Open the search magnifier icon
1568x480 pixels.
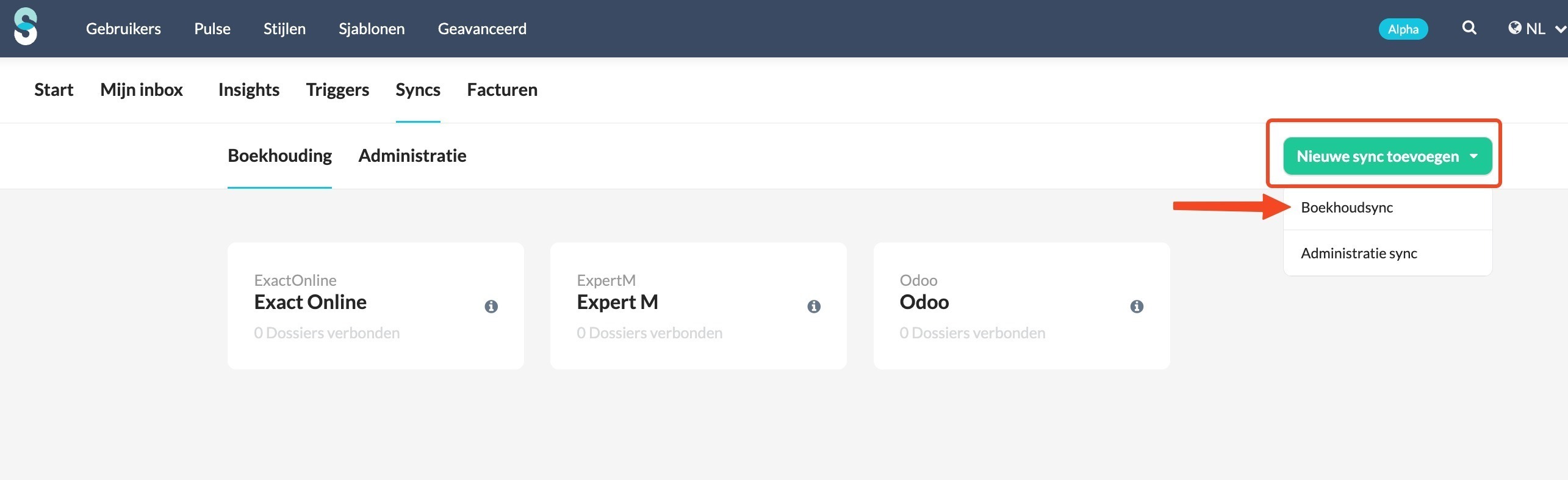(x=1469, y=28)
